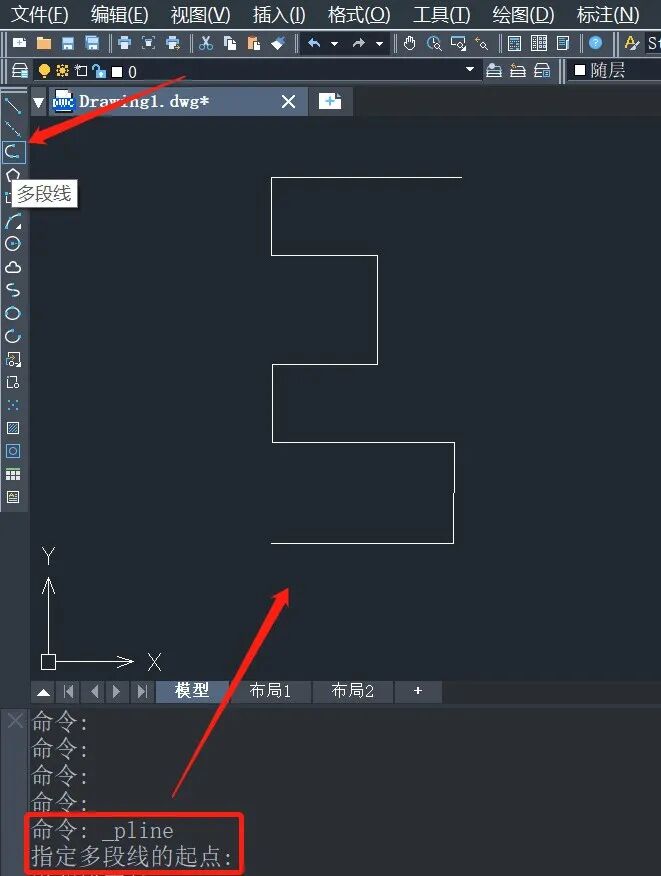The width and height of the screenshot is (661, 876).
Task: Expand the layer list dropdown
Action: click(470, 70)
